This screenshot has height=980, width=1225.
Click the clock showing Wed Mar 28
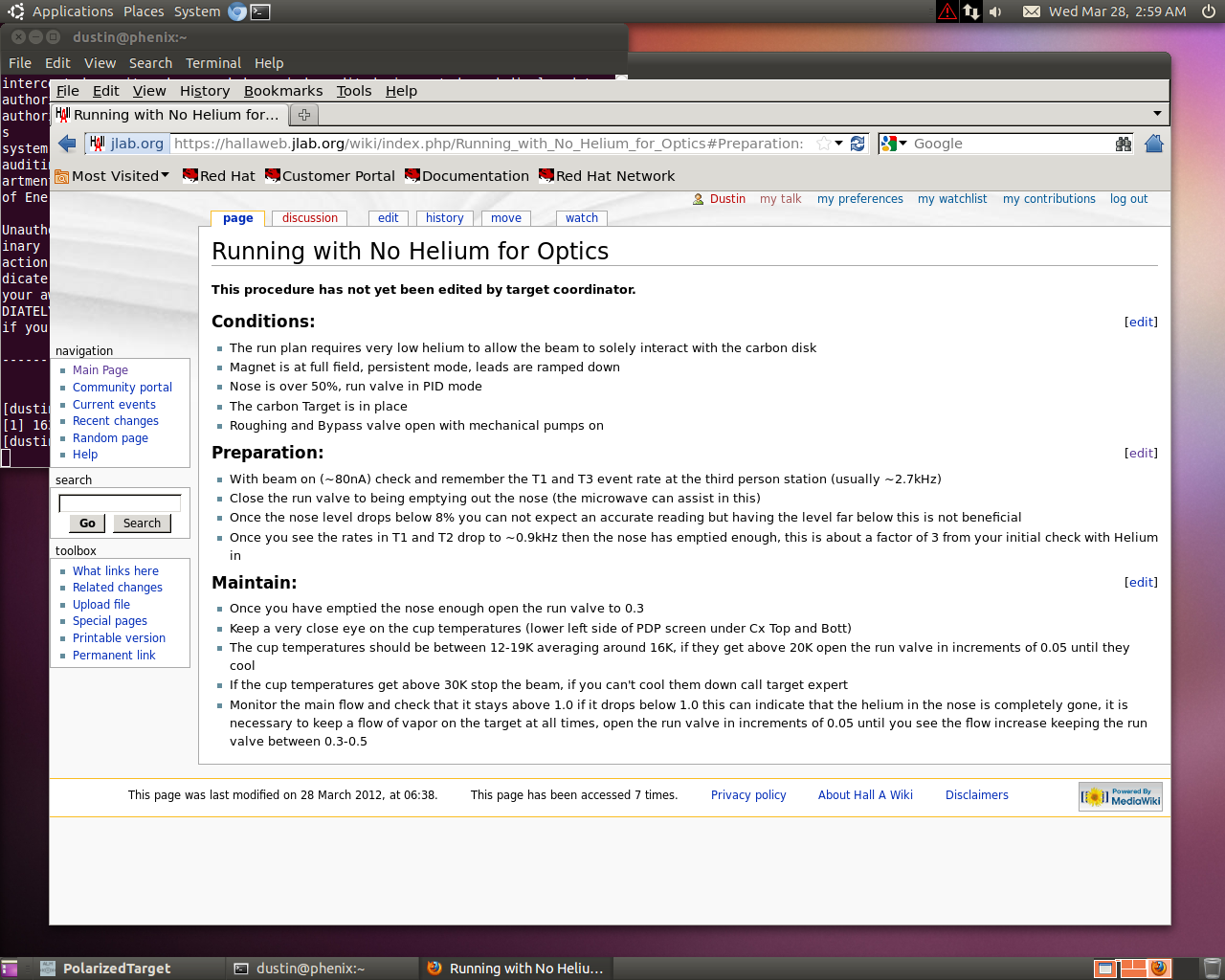point(1117,11)
